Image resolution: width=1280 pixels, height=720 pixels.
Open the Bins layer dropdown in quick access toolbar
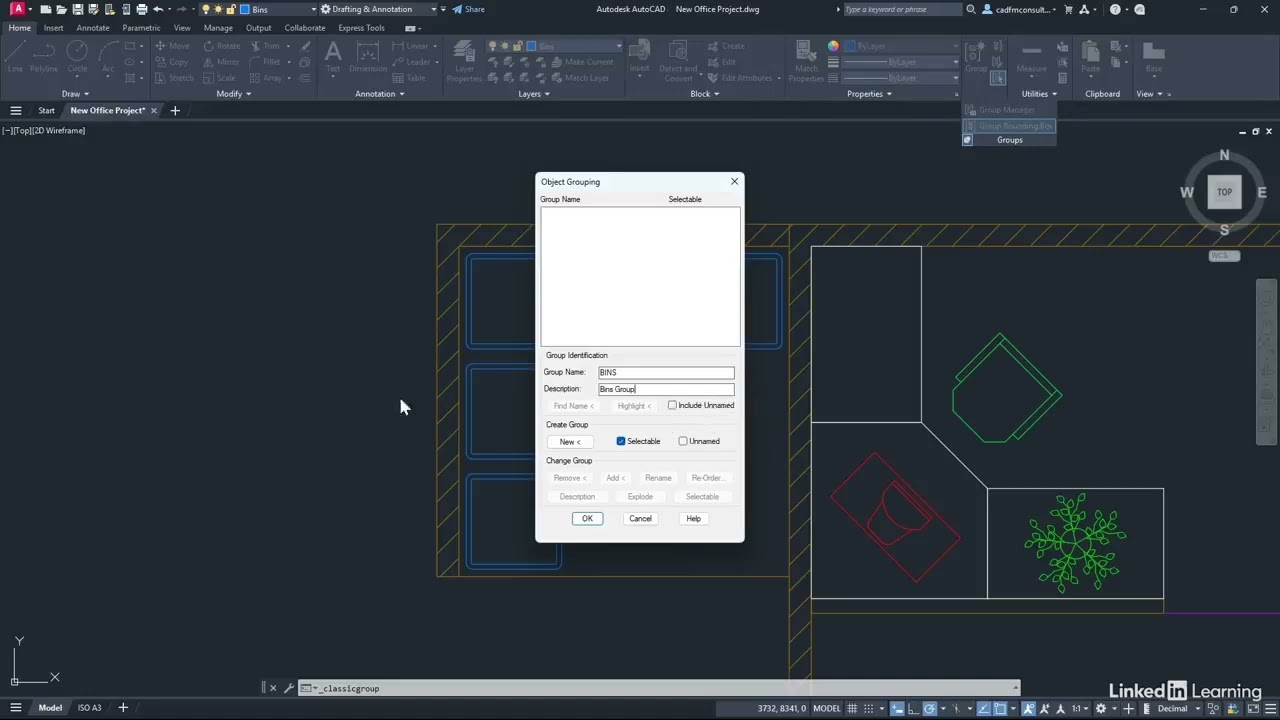point(313,9)
